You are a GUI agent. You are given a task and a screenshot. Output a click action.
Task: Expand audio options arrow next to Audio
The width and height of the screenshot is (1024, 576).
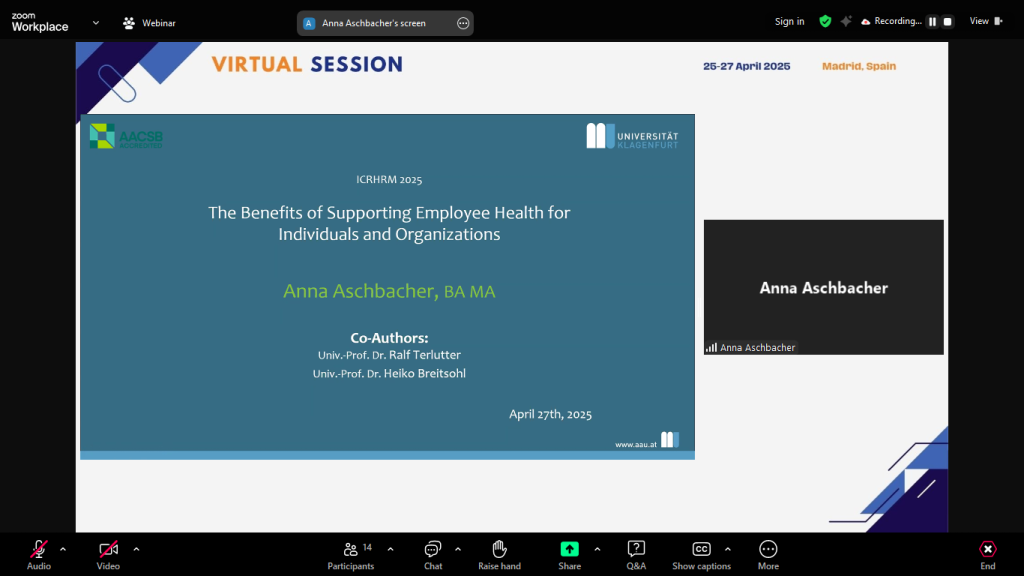click(63, 549)
